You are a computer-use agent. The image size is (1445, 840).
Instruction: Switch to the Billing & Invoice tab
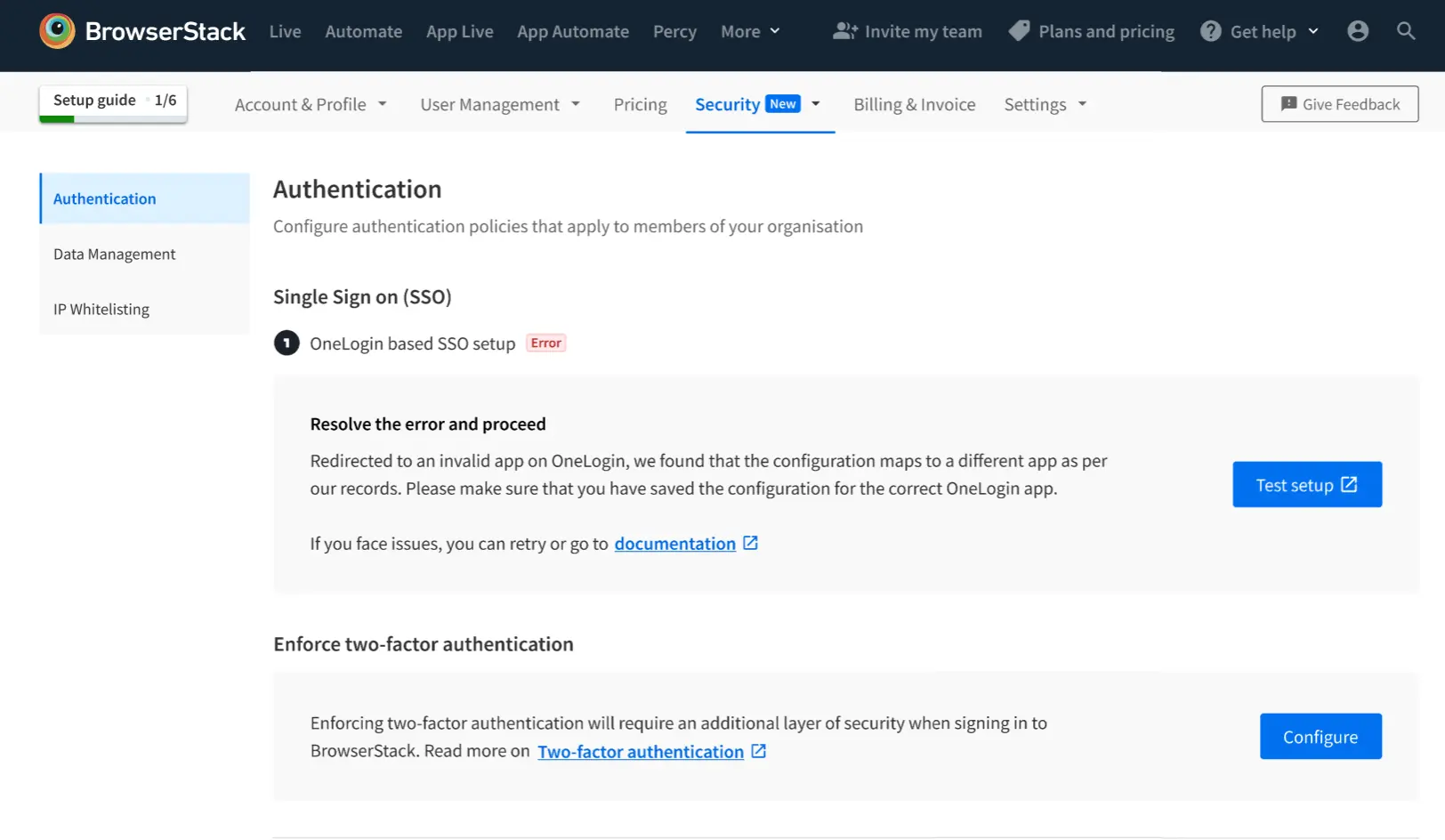[x=914, y=104]
